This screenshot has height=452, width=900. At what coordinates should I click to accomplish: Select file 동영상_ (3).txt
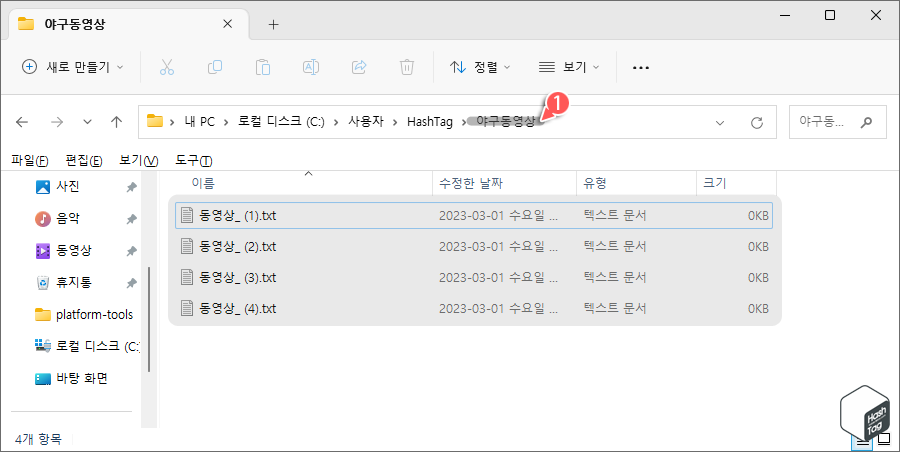tap(474, 277)
